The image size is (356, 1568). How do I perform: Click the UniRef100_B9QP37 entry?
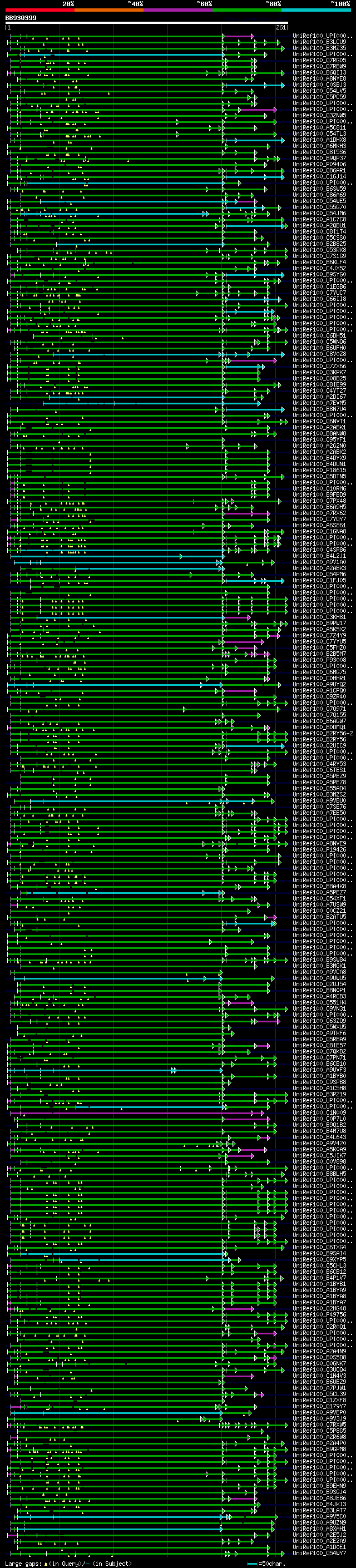click(319, 159)
